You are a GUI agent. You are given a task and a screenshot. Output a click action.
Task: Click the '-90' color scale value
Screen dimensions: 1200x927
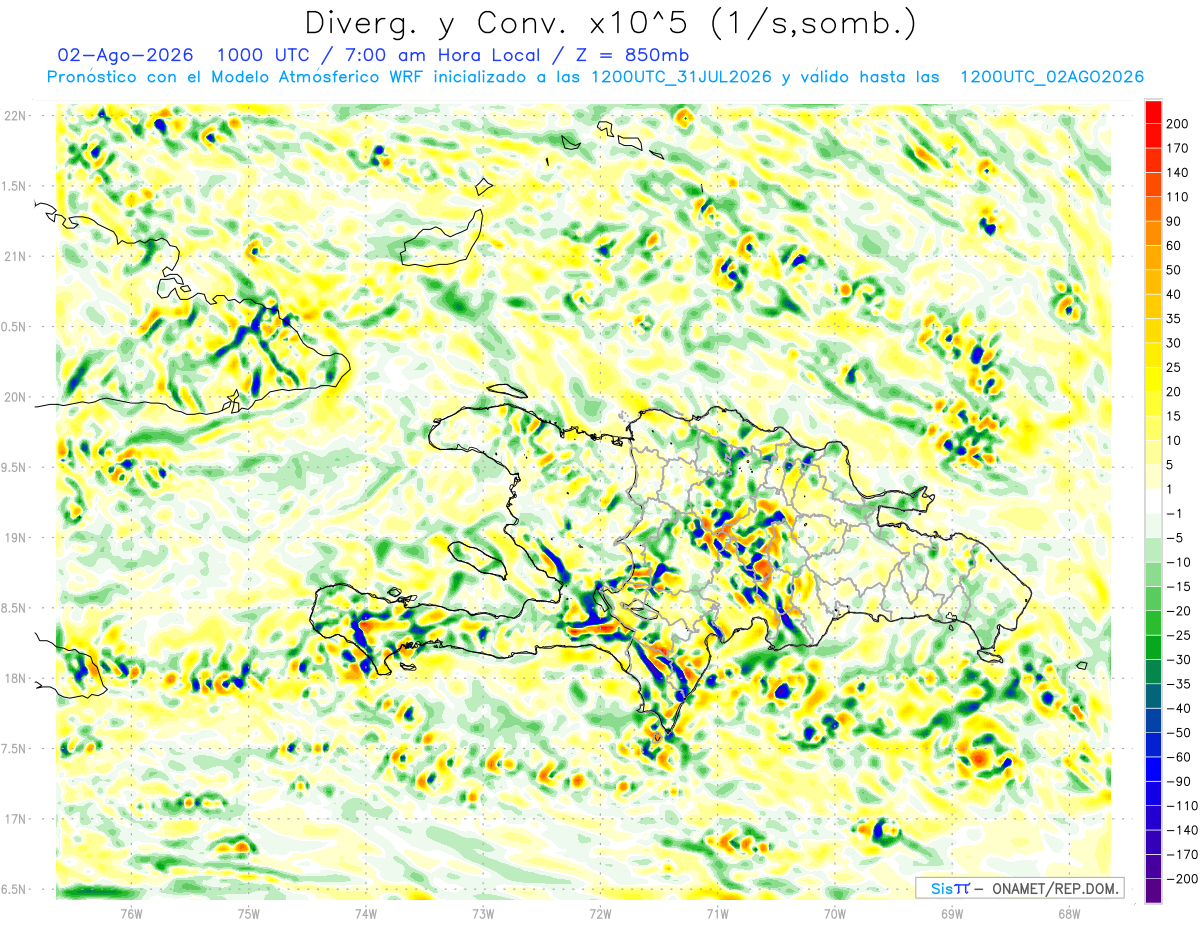[1179, 781]
